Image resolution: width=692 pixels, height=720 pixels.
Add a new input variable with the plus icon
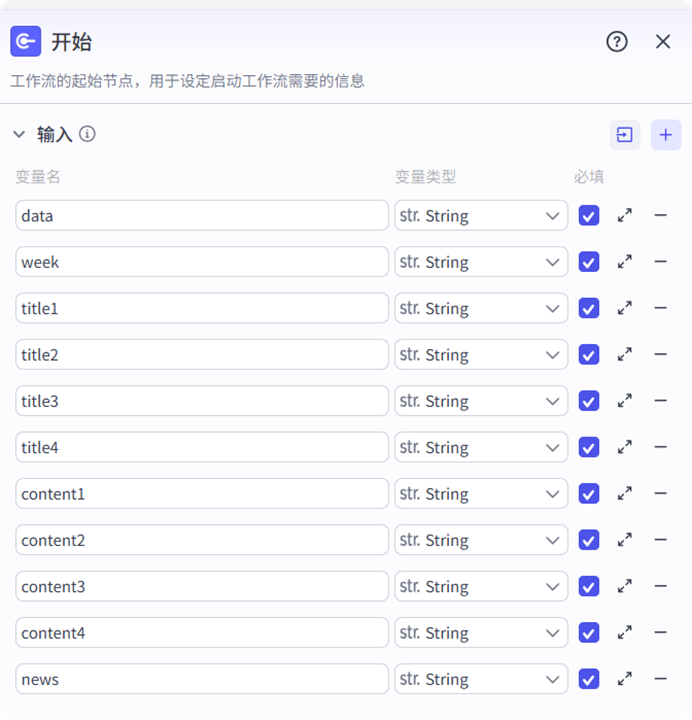click(666, 135)
